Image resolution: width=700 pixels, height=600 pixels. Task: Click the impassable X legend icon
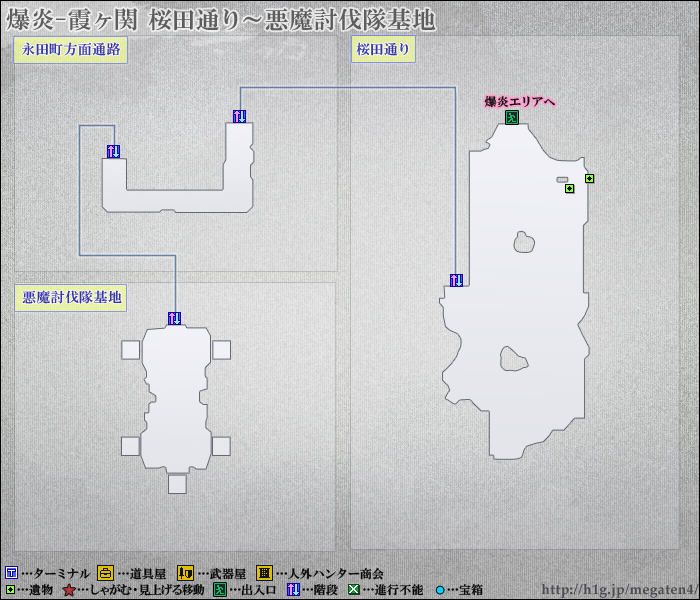353,590
